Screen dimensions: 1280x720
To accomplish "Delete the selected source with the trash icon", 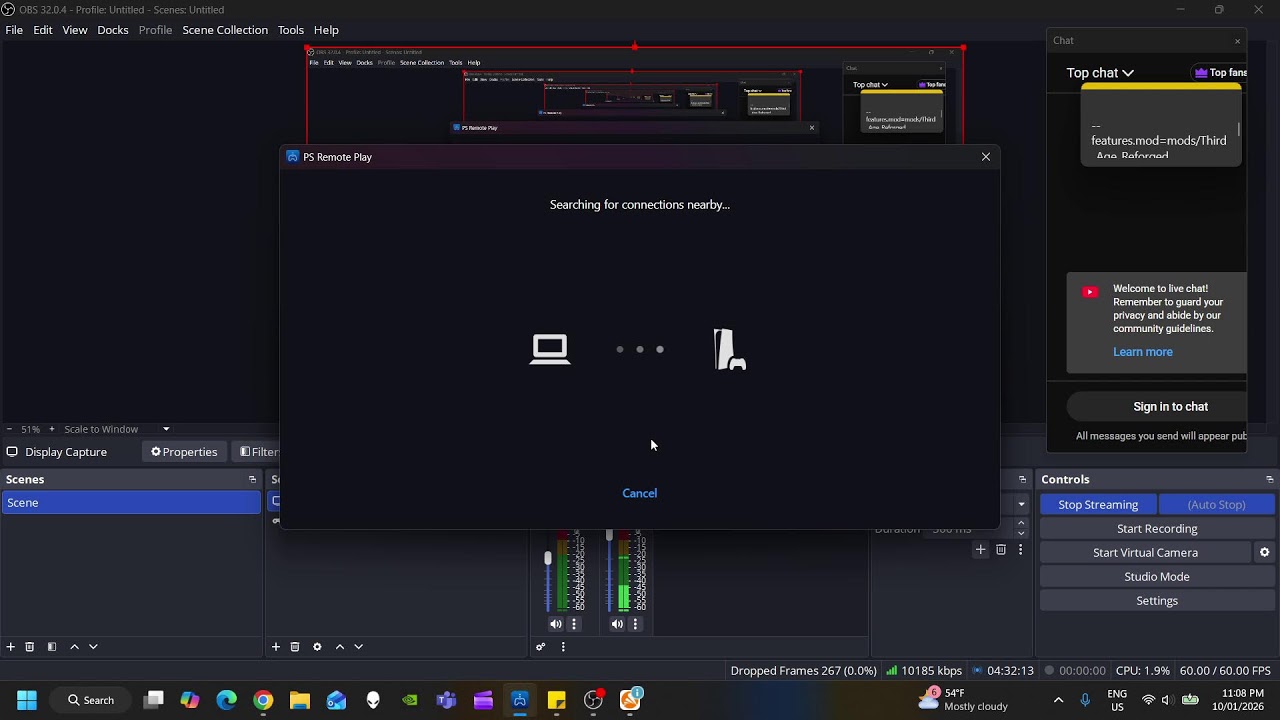I will [295, 647].
